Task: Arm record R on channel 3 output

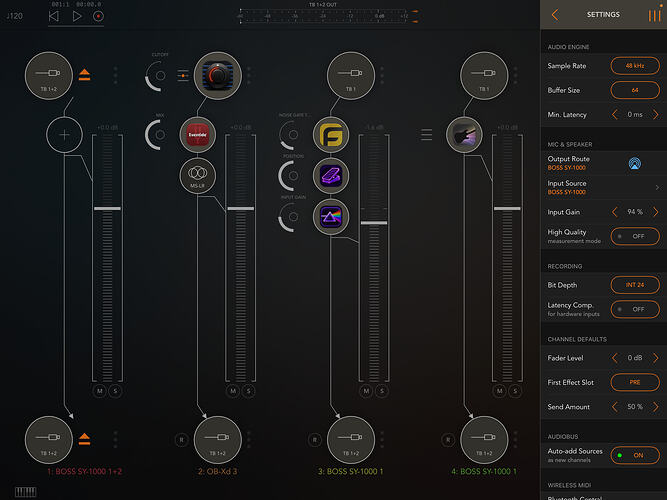Action: click(315, 440)
